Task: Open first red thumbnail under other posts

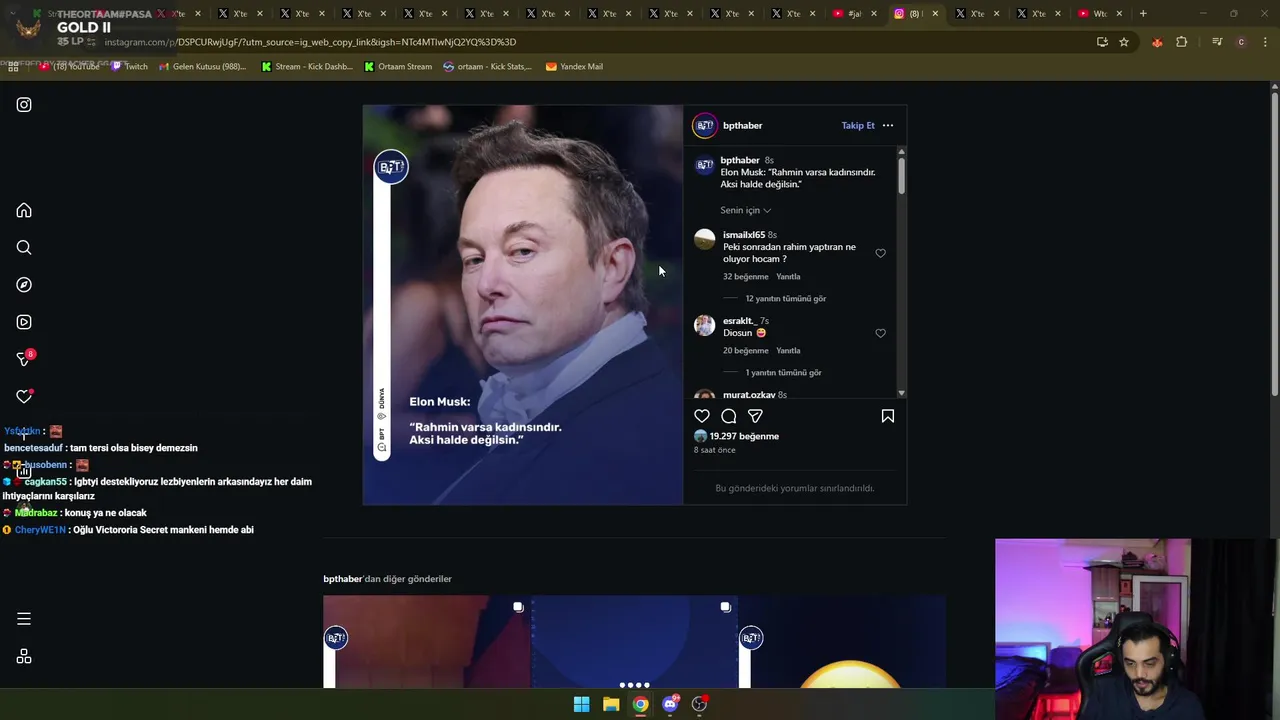Action: (427, 642)
